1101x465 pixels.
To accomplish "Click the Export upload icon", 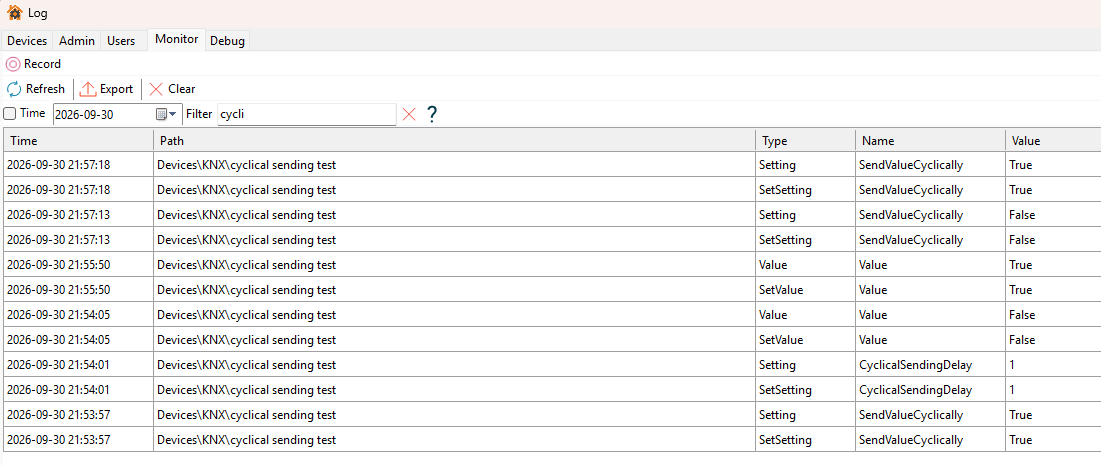I will tap(88, 89).
